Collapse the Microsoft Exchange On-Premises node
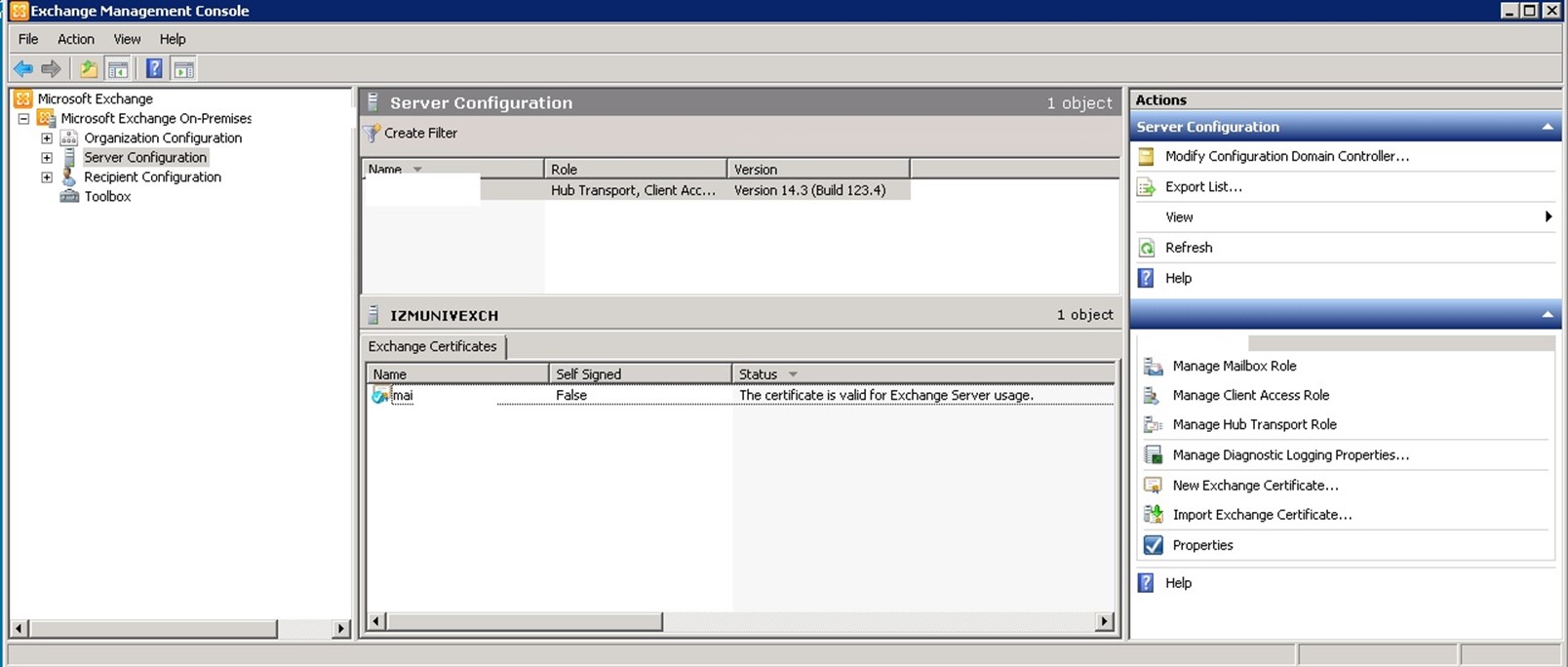Screen dimensions: 1568x667 (23, 118)
